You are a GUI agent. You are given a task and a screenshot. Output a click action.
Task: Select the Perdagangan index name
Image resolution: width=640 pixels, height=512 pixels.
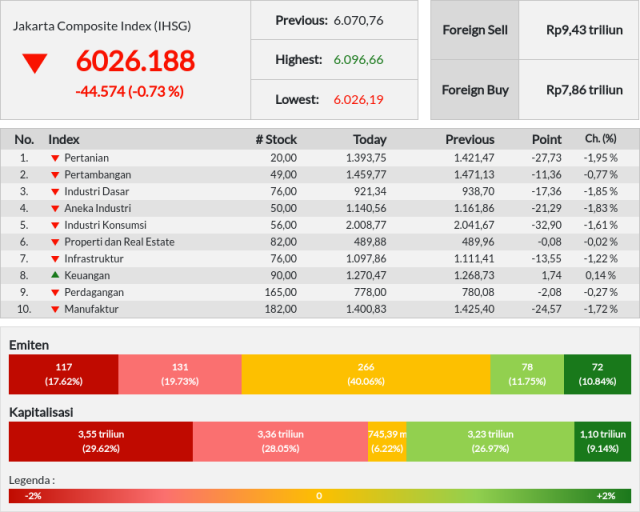(x=94, y=292)
